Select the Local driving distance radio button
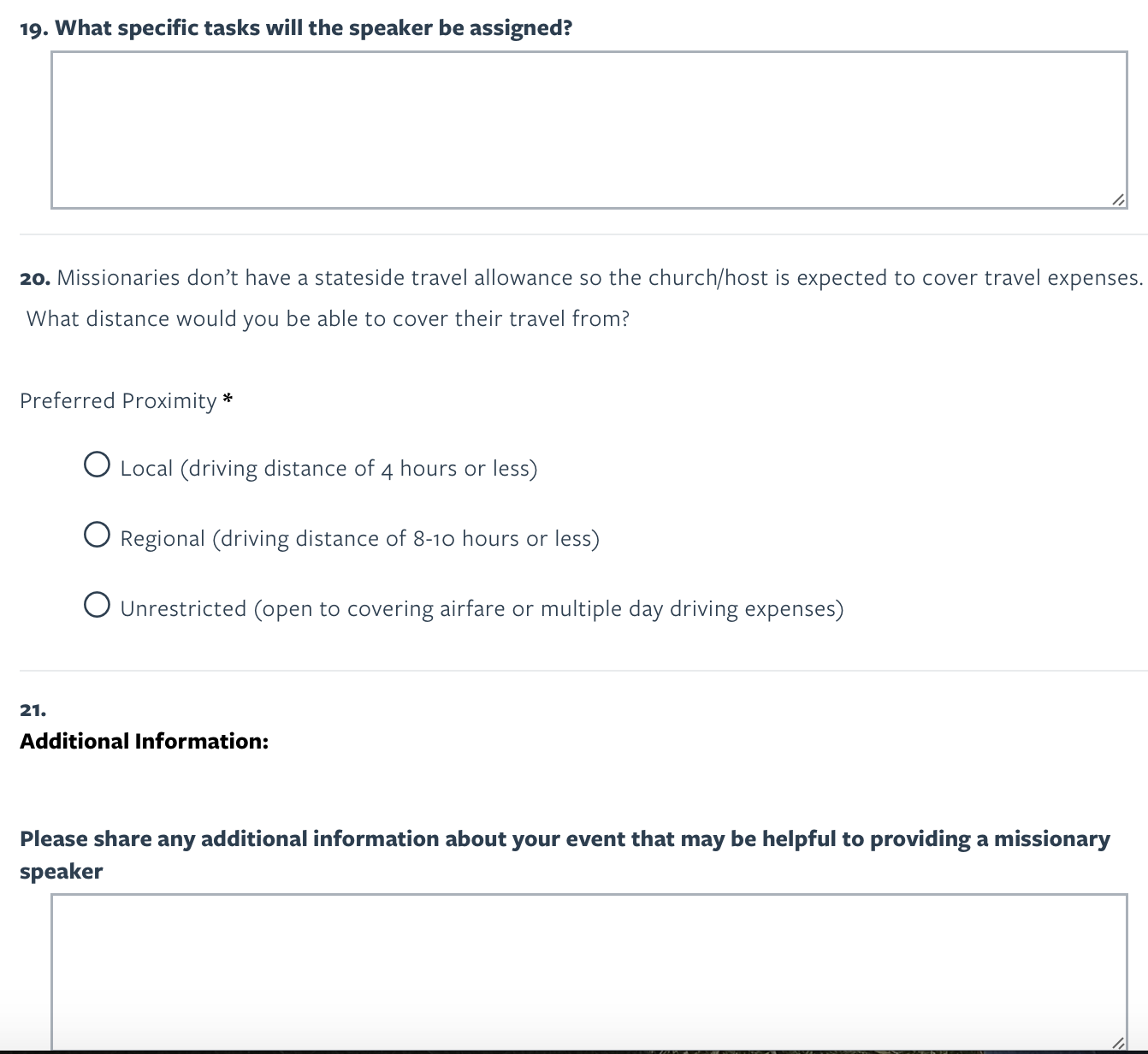Image resolution: width=1148 pixels, height=1054 pixels. pyautogui.click(x=98, y=465)
